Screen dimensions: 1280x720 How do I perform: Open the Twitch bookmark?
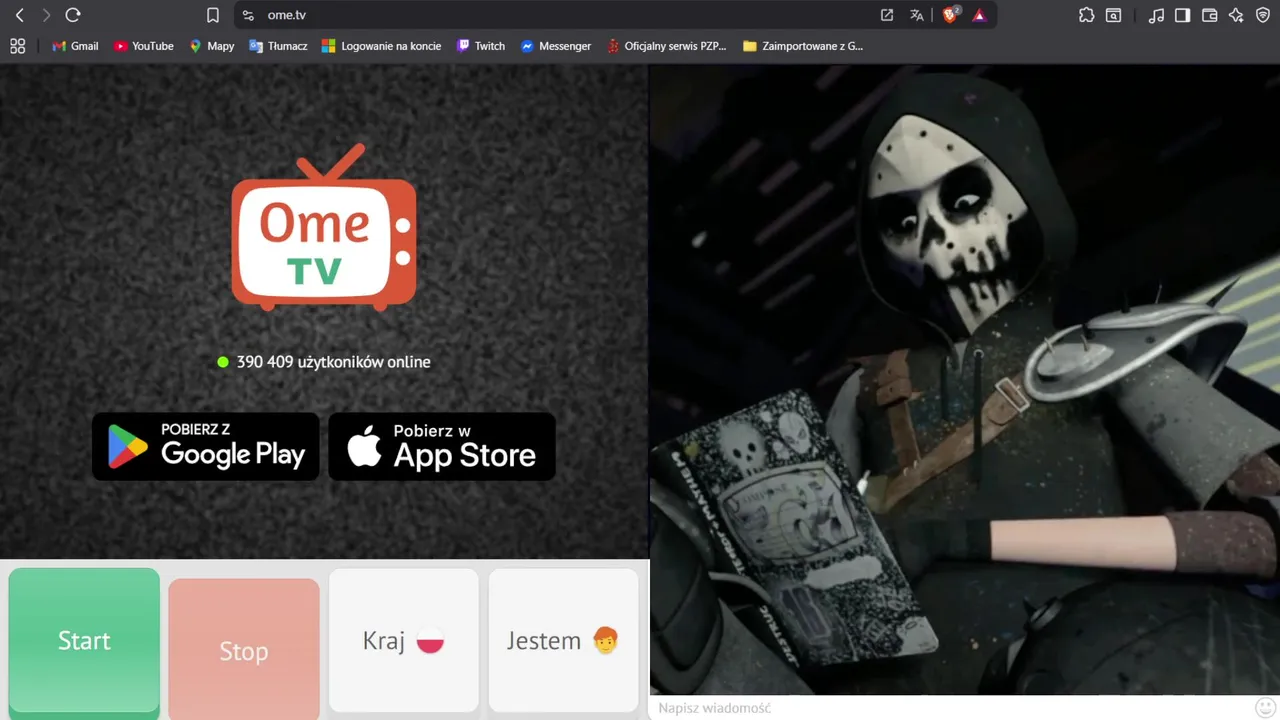(x=481, y=46)
